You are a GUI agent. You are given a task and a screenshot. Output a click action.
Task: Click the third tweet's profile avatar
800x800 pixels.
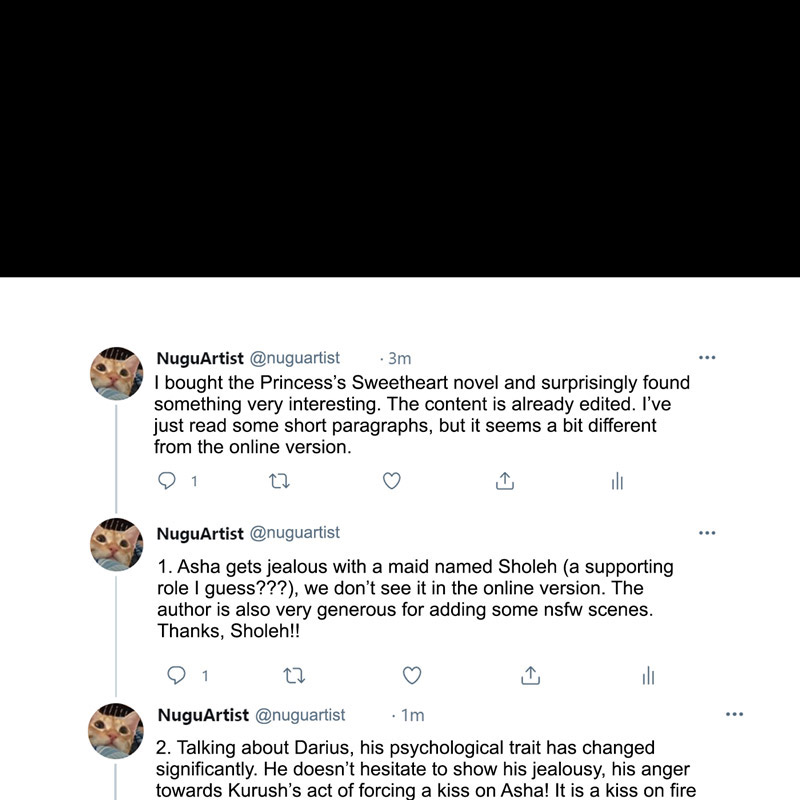tap(116, 731)
